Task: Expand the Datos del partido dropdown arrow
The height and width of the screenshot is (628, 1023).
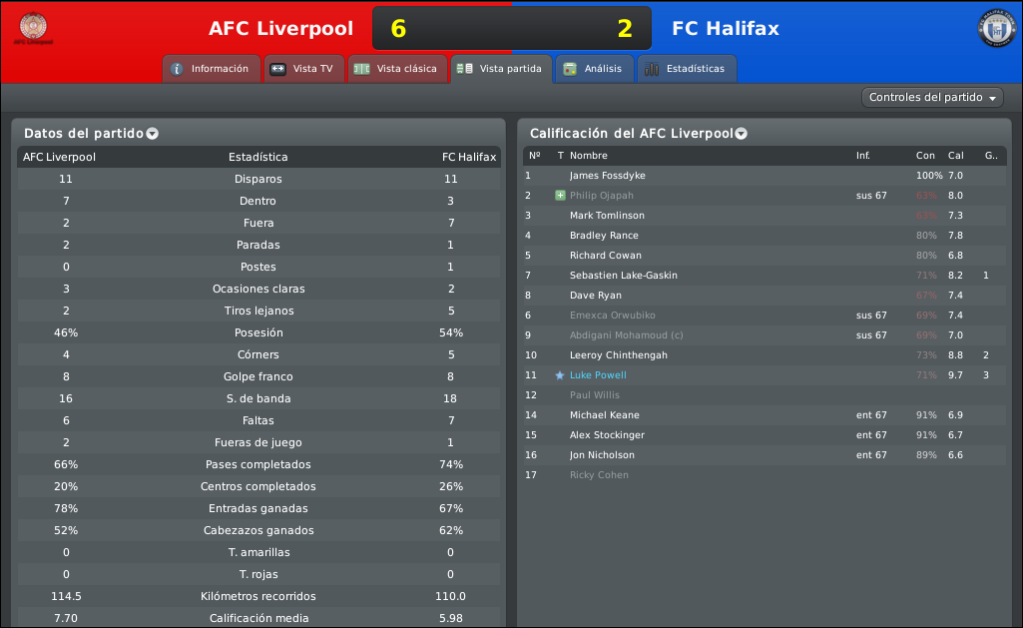Action: (x=152, y=134)
